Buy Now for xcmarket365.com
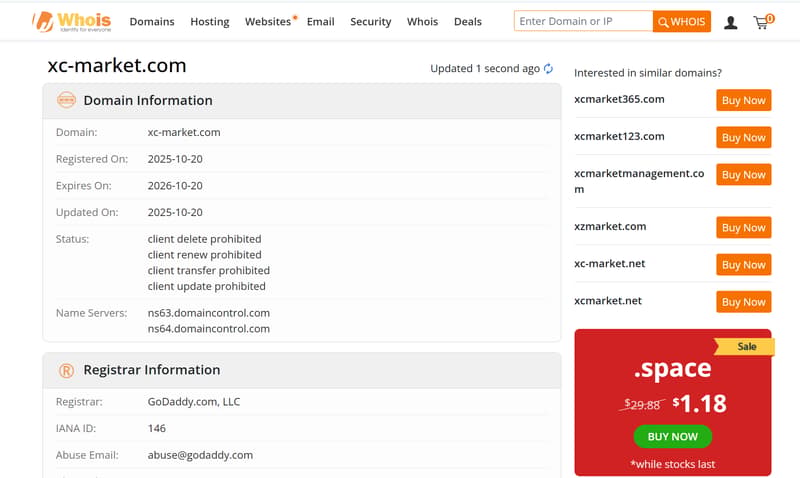This screenshot has width=800, height=478. tap(743, 100)
